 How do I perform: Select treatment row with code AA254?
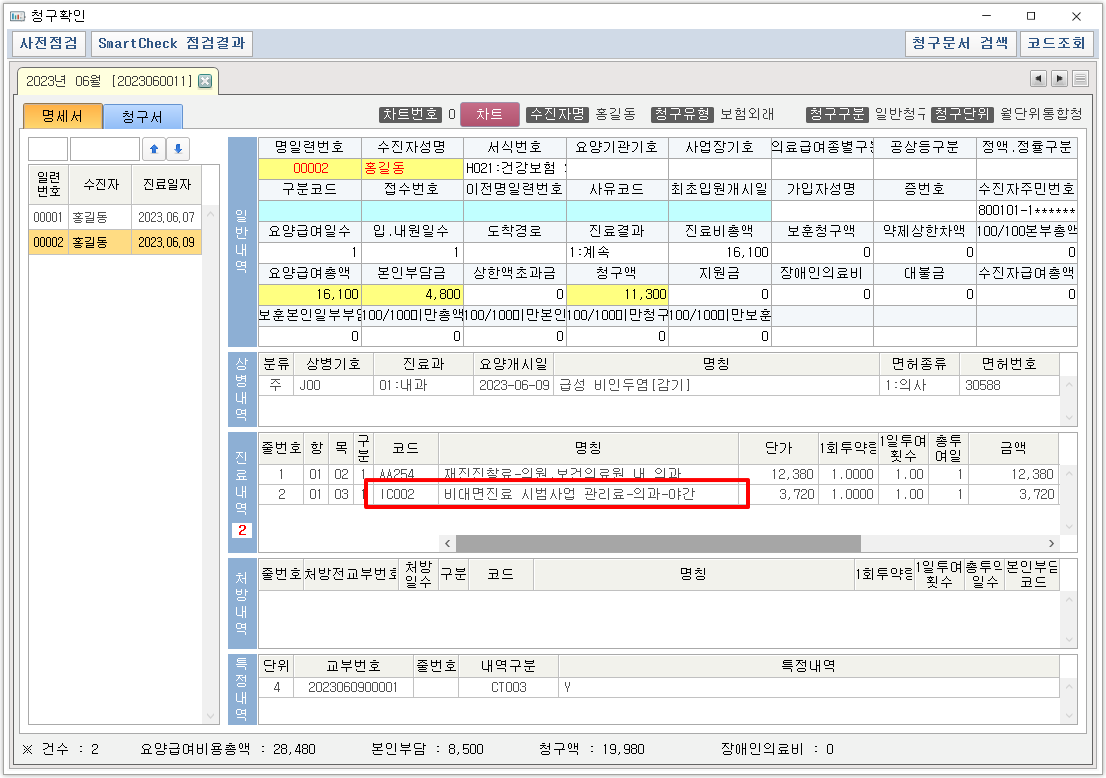tap(600, 474)
